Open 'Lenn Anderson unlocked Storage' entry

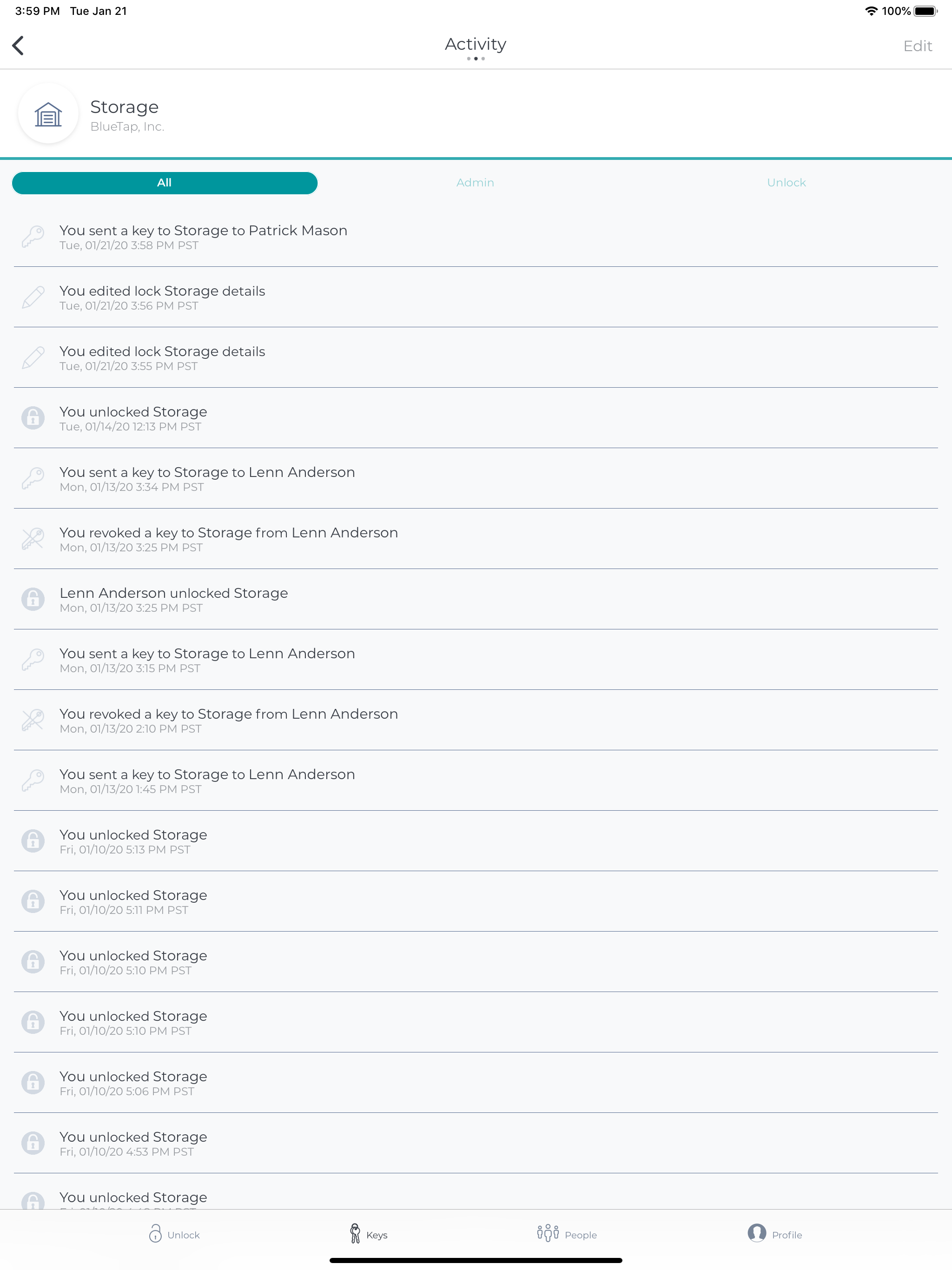[476, 599]
